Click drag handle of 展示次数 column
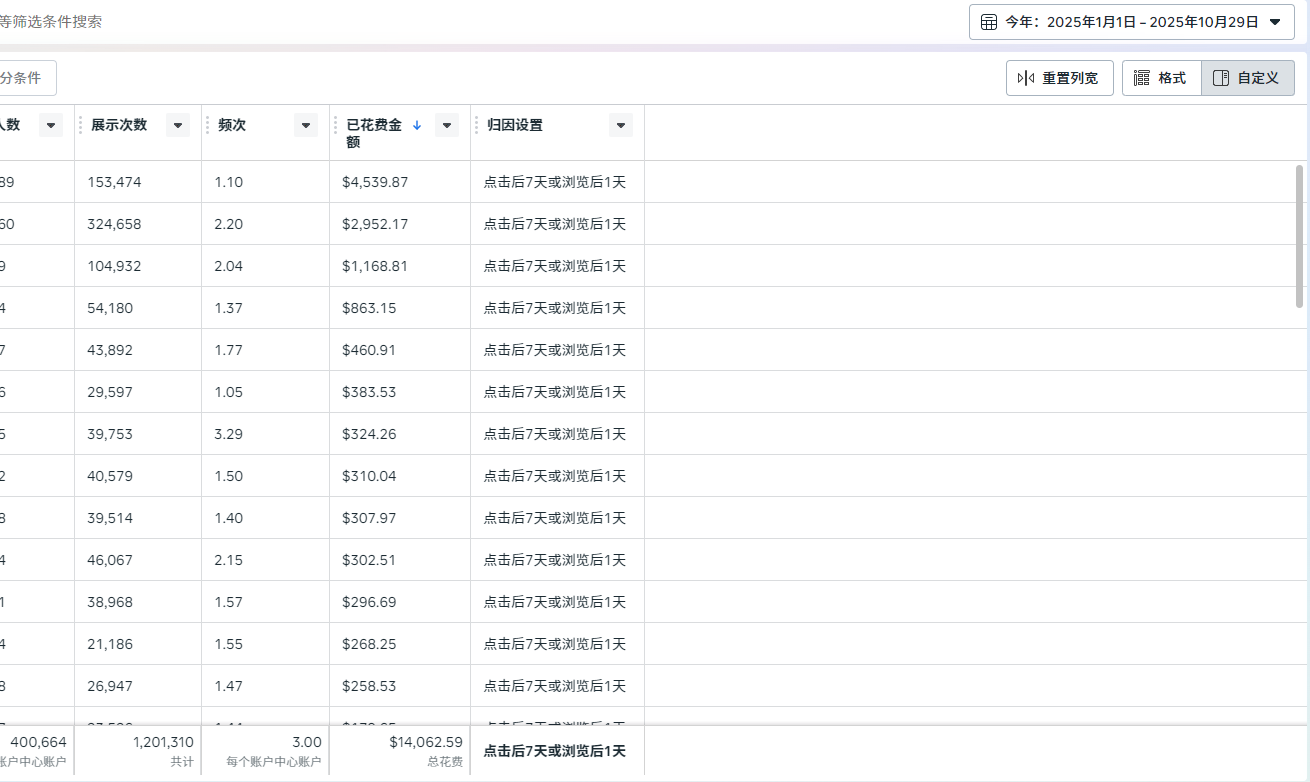The height and width of the screenshot is (782, 1310). (x=81, y=125)
